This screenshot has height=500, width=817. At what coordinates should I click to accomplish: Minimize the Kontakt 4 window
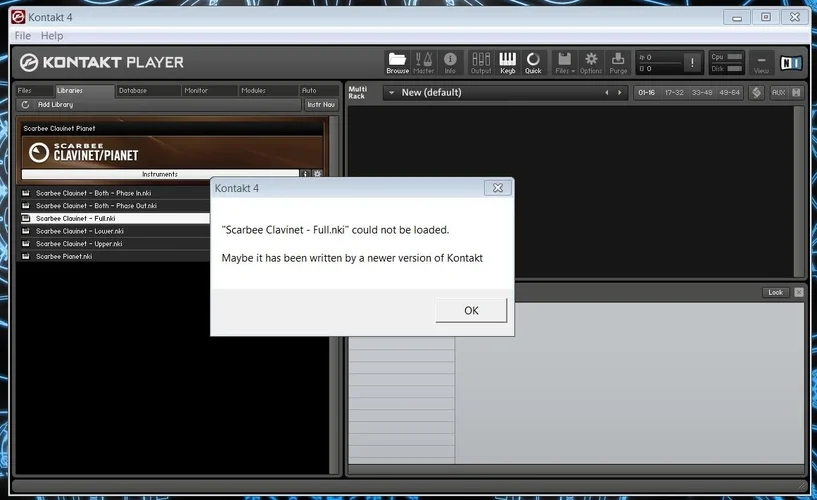[737, 17]
